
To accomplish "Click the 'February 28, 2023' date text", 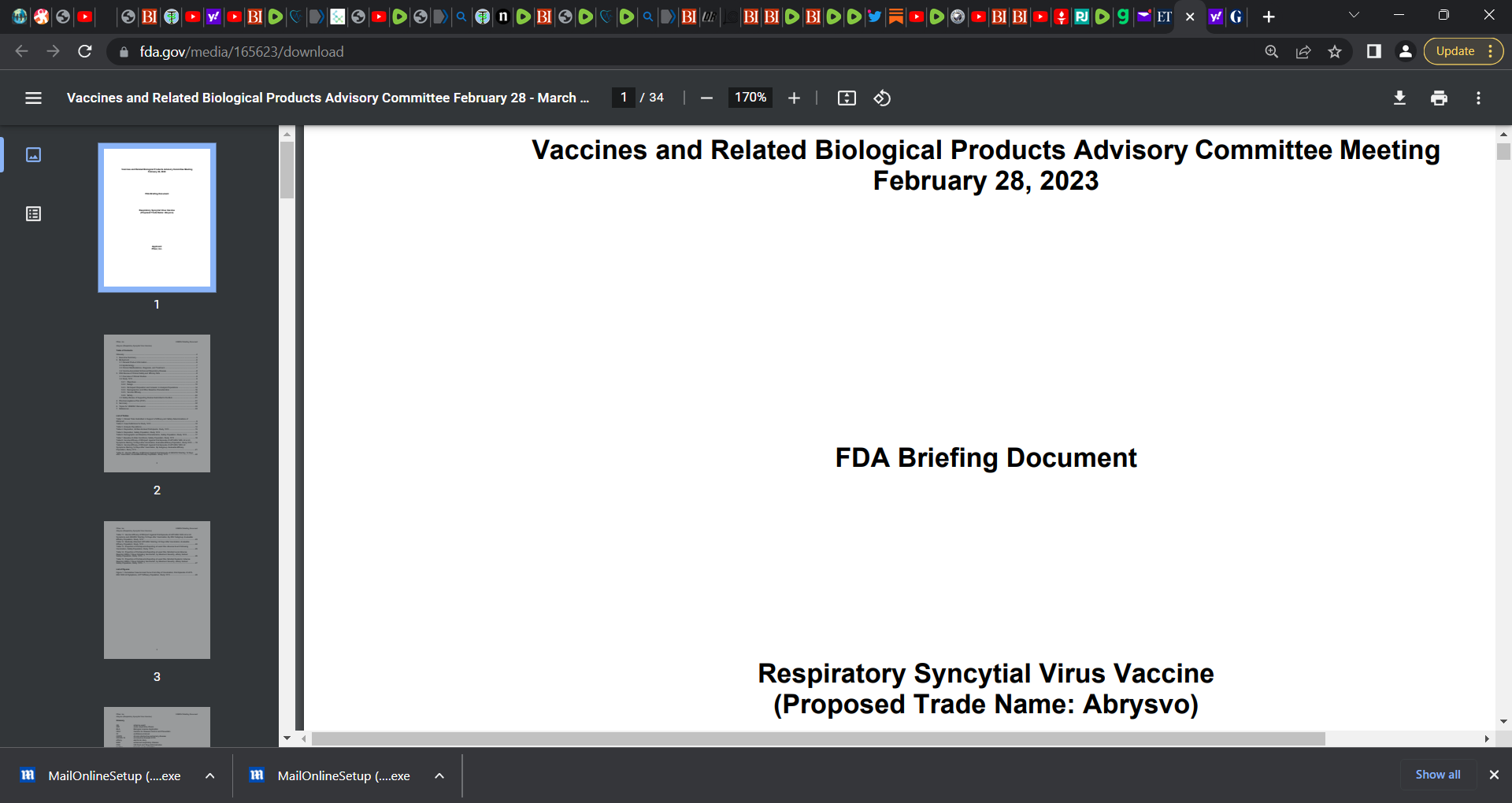I will pyautogui.click(x=986, y=180).
